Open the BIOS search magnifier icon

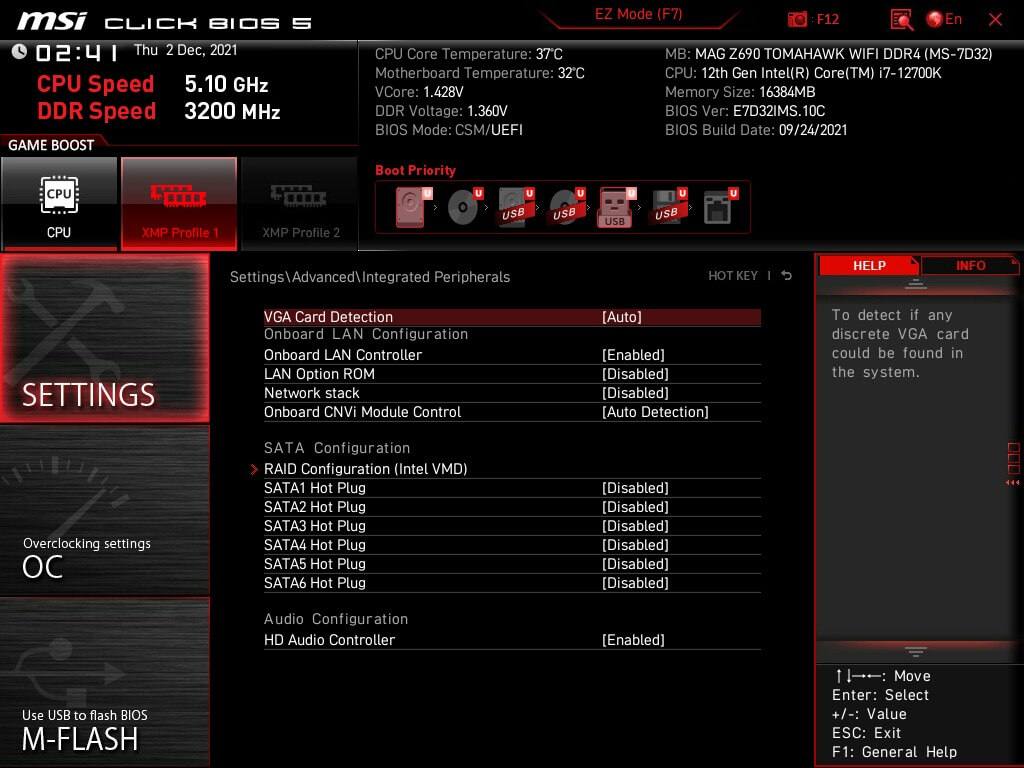(901, 19)
